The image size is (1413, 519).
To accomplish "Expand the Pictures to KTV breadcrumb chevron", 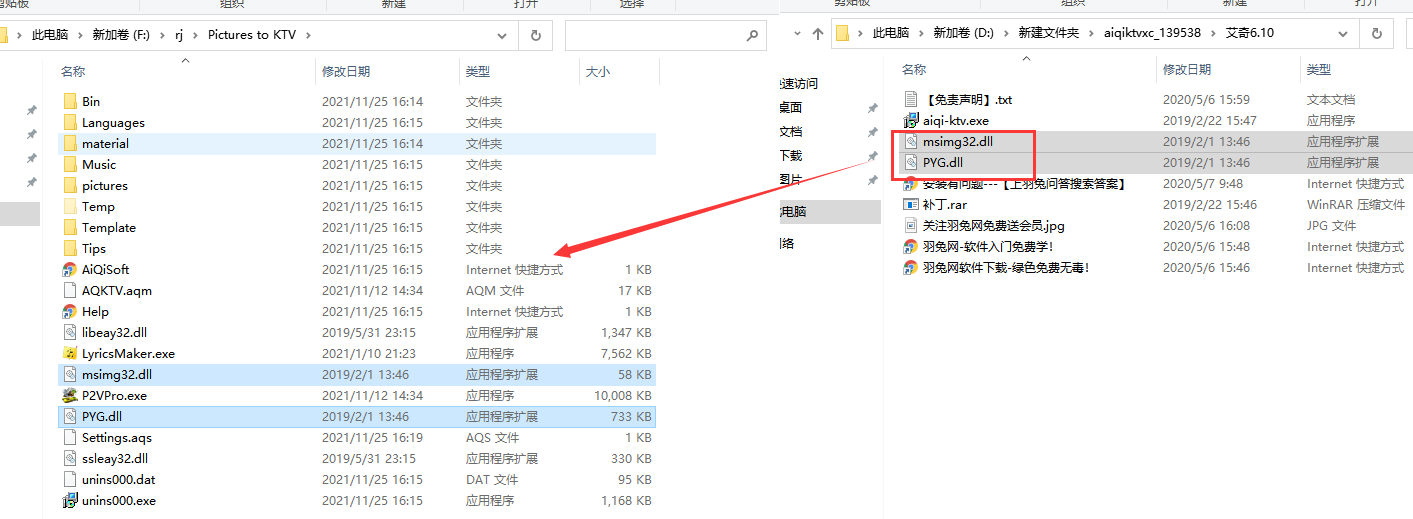I will coord(308,35).
